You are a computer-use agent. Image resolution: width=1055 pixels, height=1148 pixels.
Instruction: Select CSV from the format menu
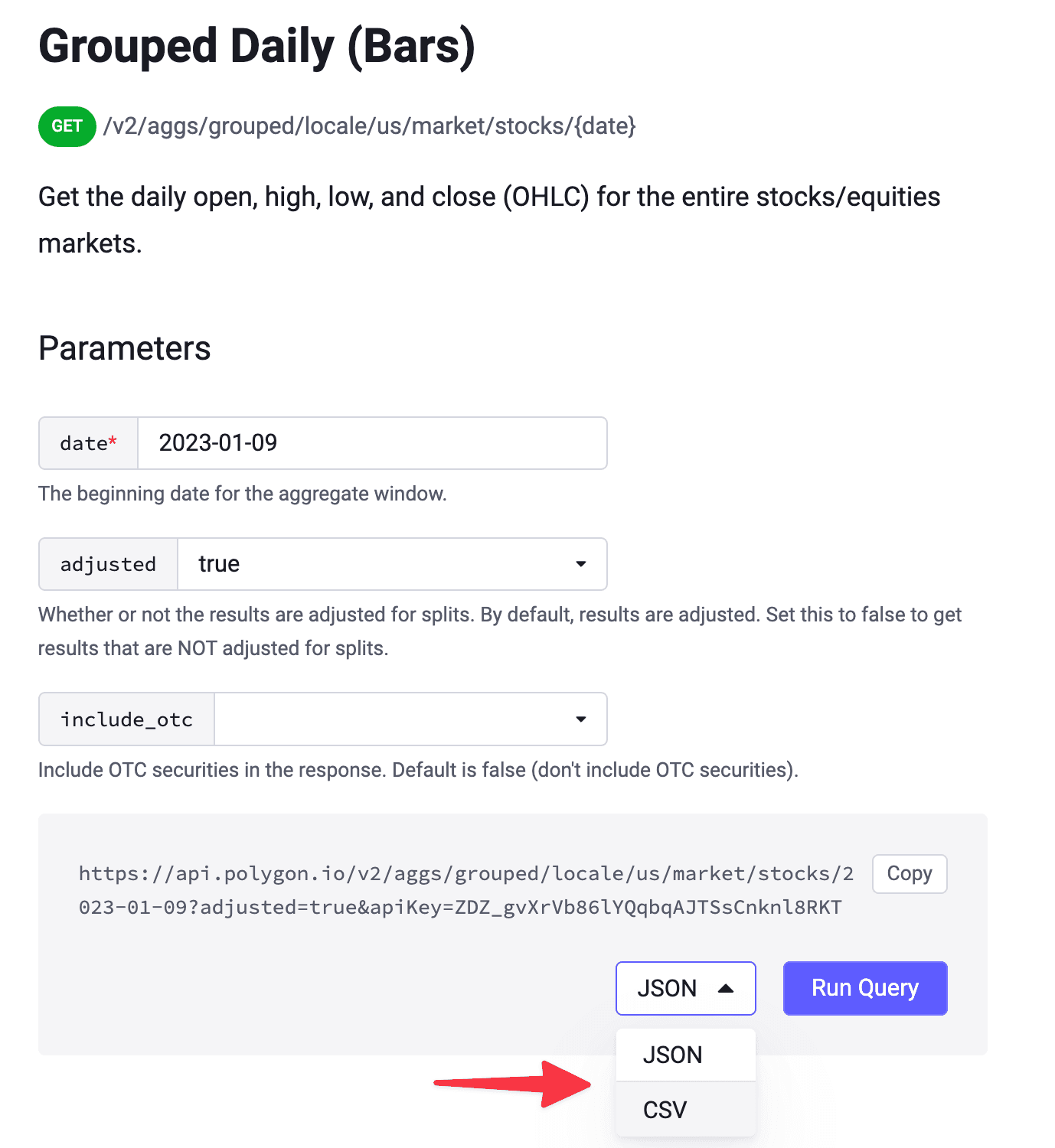[x=665, y=1110]
